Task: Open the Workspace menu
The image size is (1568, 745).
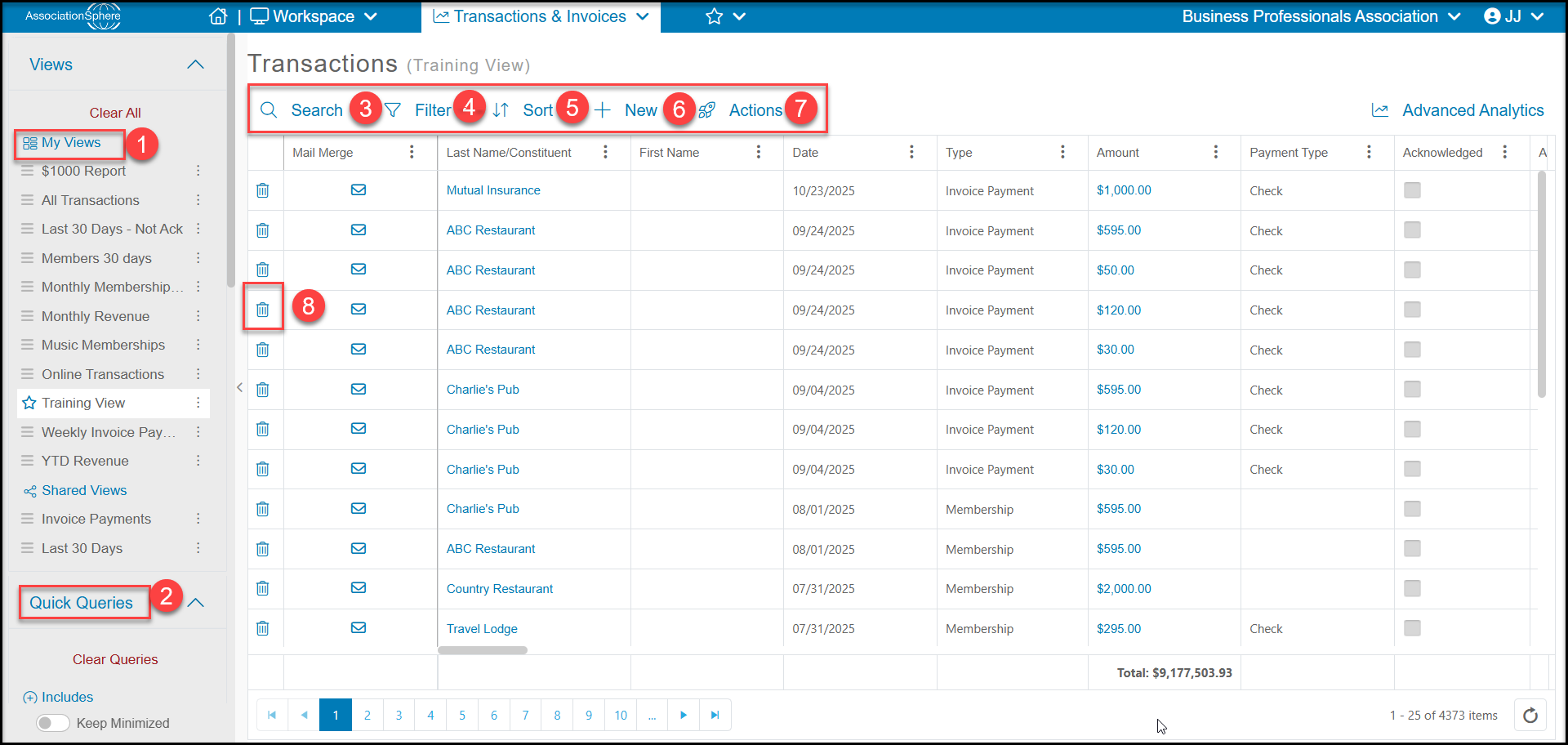Action: pos(314,16)
